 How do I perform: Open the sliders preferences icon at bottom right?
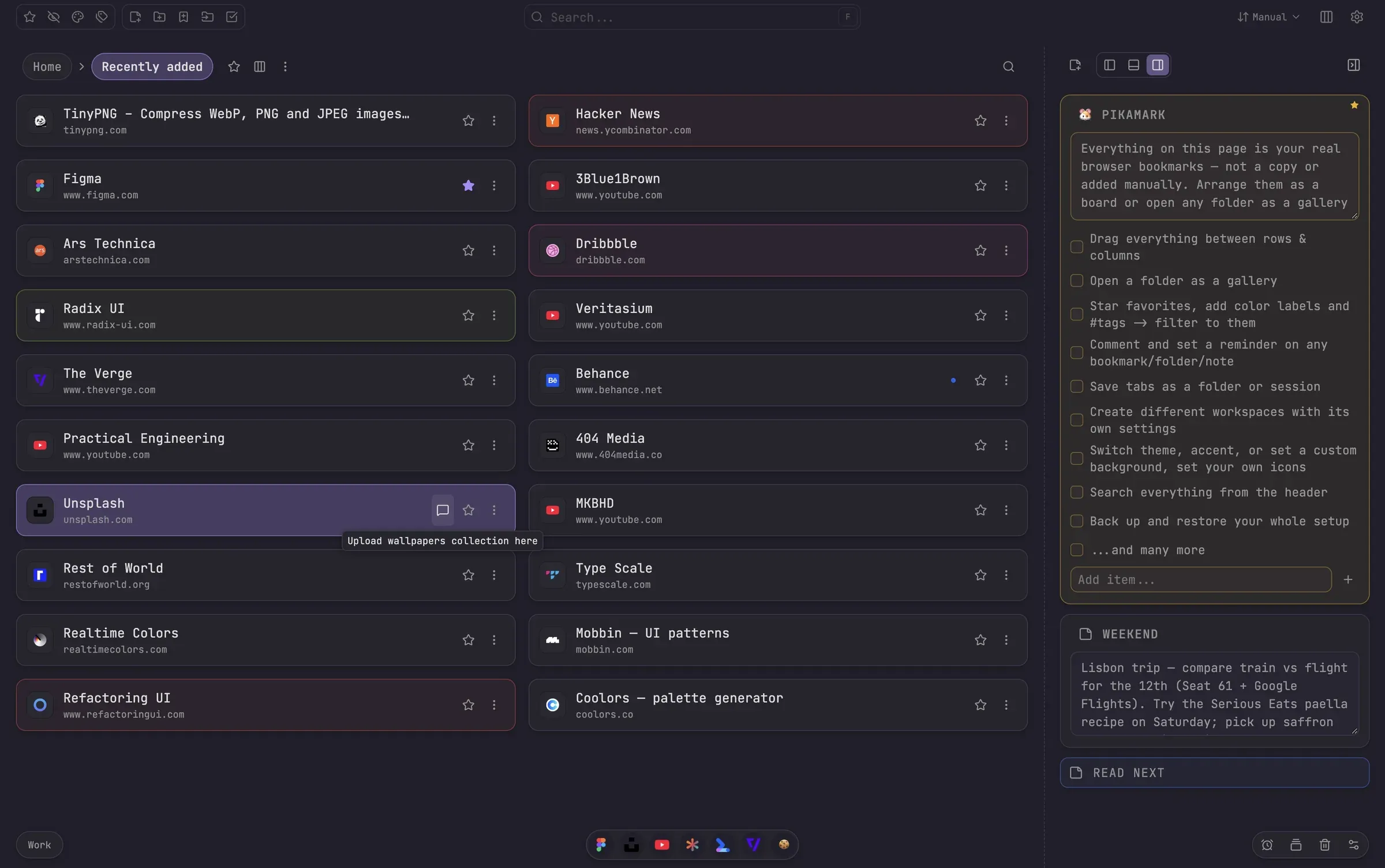[x=1354, y=845]
